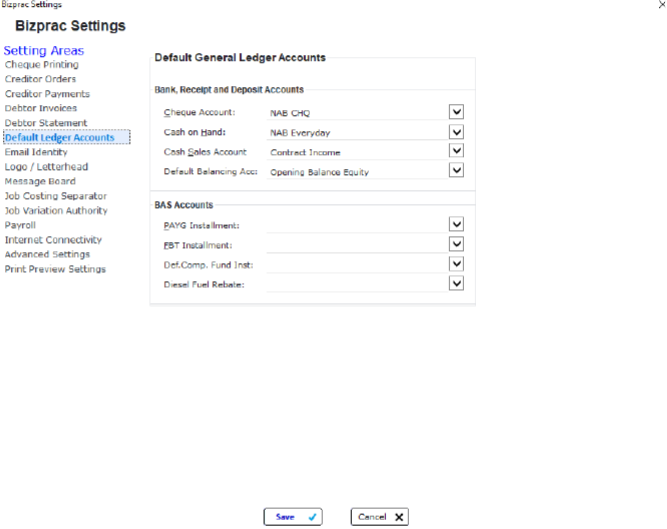Open the Cheque Printing settings area

(42, 65)
